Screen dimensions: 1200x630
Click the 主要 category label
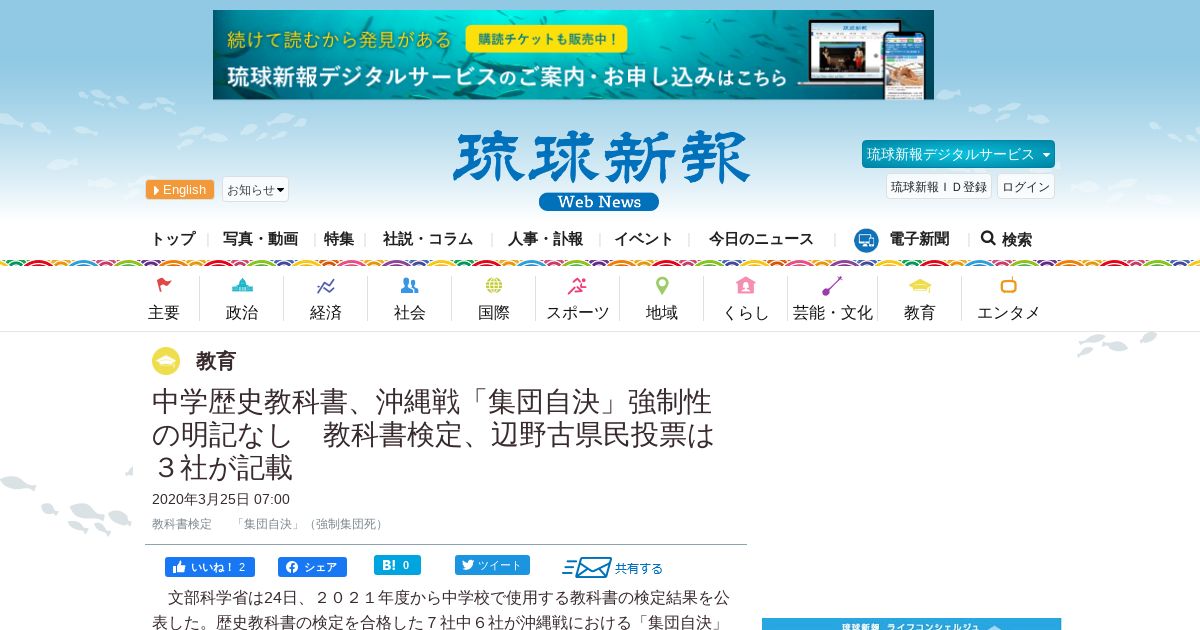click(164, 313)
